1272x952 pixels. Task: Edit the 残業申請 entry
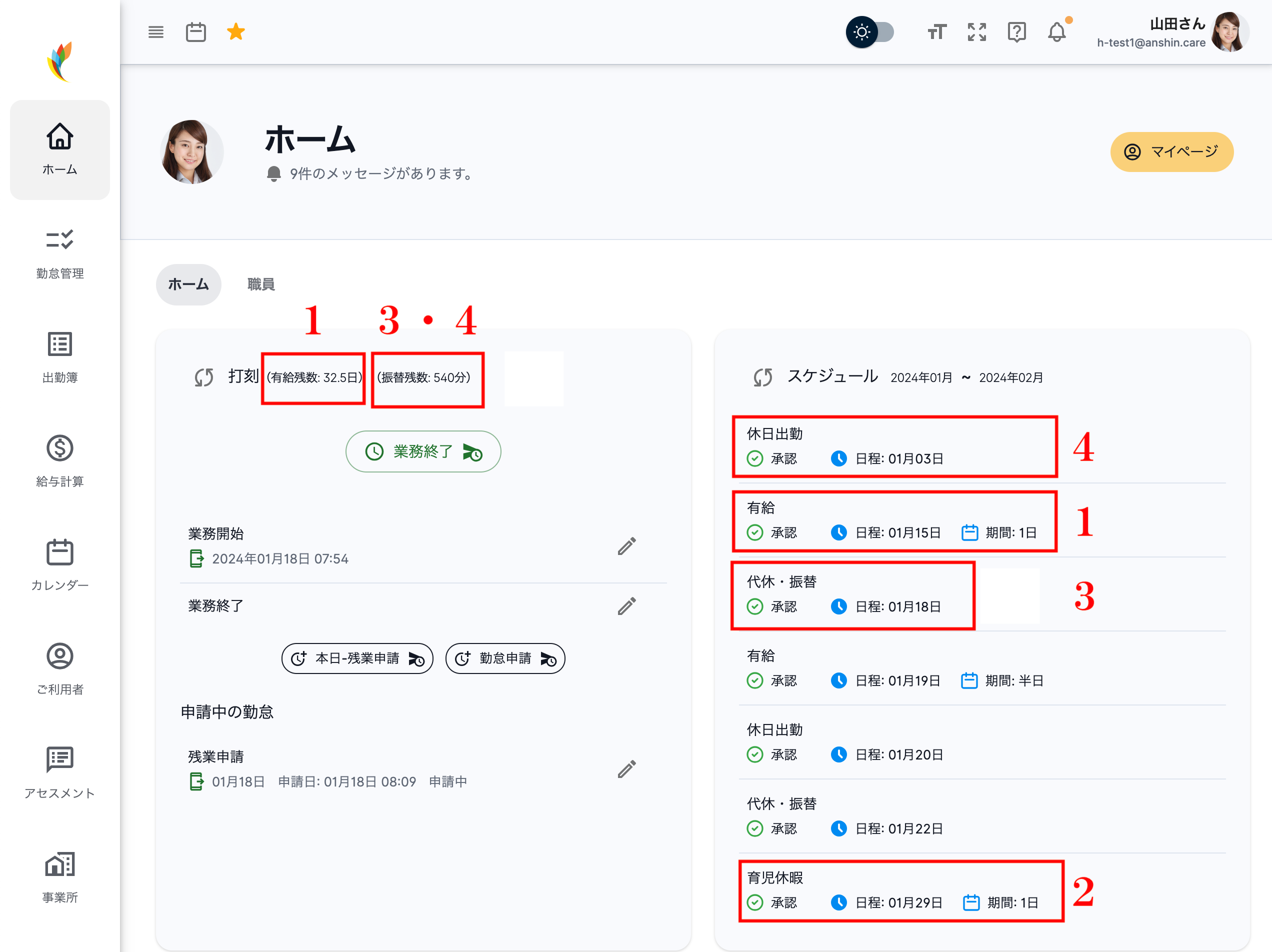pos(626,769)
